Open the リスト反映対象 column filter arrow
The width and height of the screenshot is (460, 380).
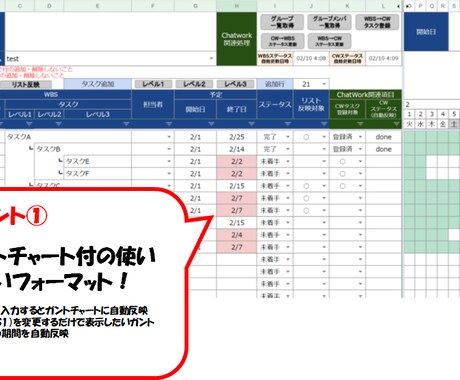click(x=324, y=124)
